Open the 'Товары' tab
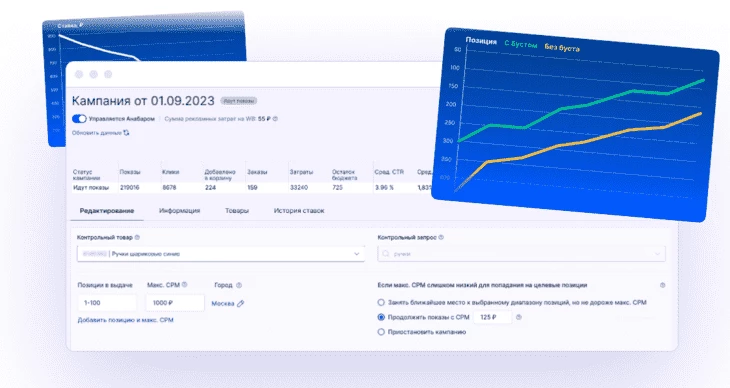This screenshot has height=388, width=730. pos(237,211)
